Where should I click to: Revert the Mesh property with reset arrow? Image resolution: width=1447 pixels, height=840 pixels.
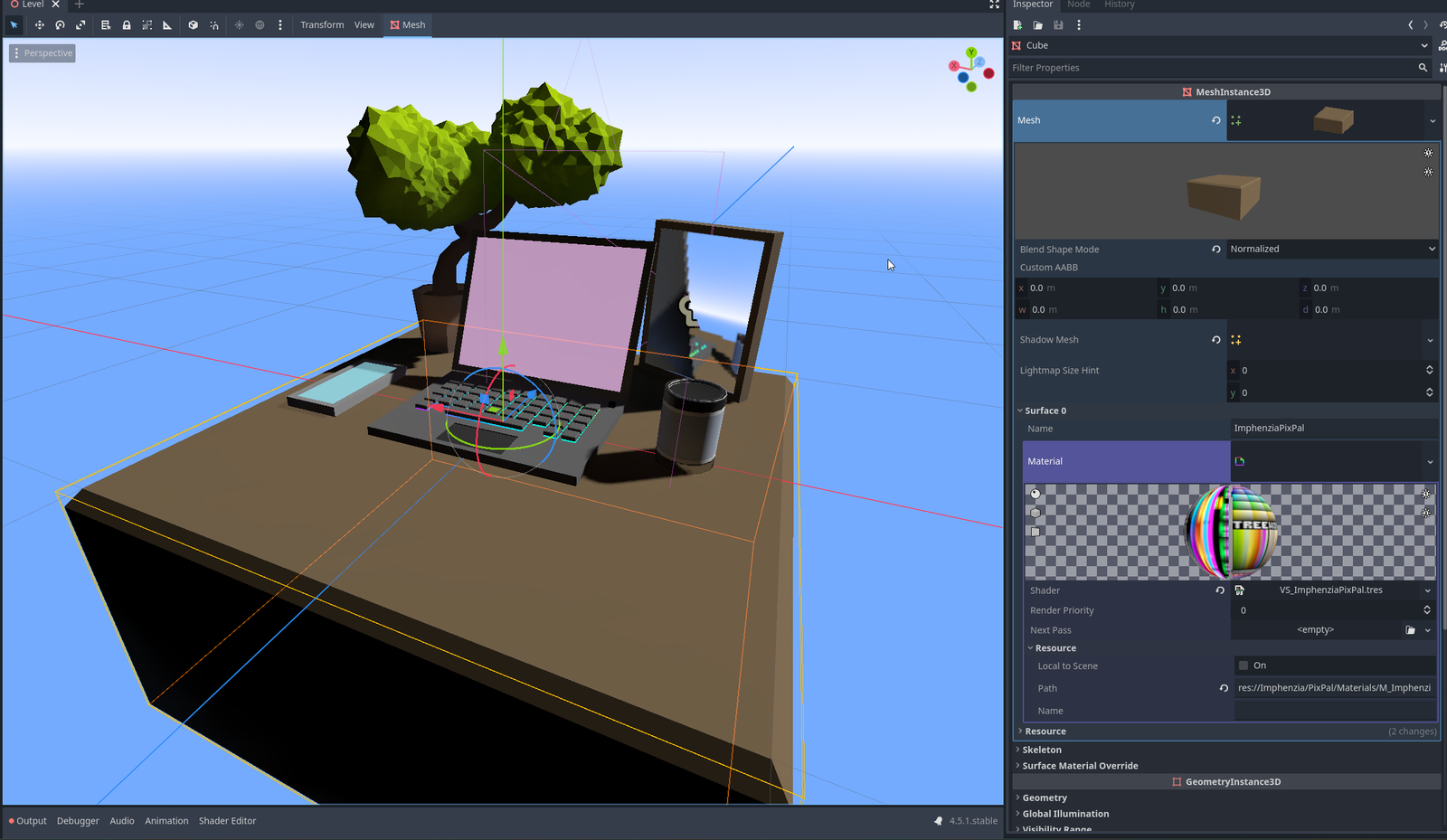(1215, 120)
